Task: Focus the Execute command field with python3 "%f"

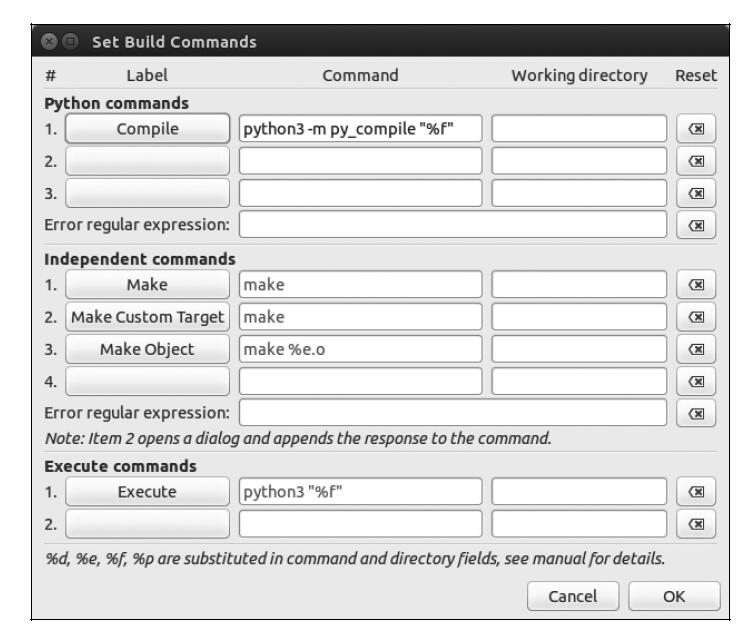Action: click(360, 492)
